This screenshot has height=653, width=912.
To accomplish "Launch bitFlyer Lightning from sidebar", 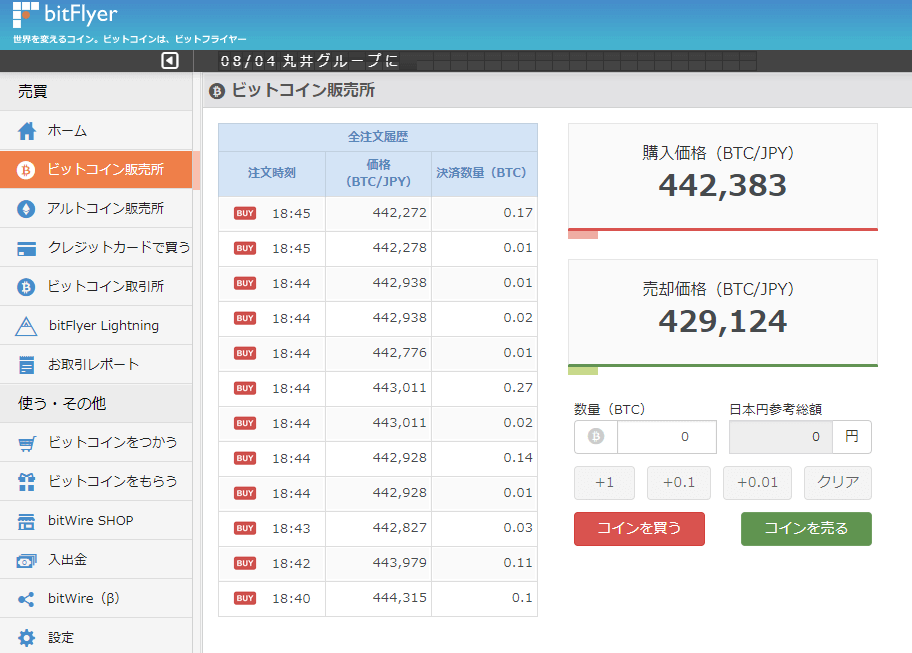I will tap(96, 325).
